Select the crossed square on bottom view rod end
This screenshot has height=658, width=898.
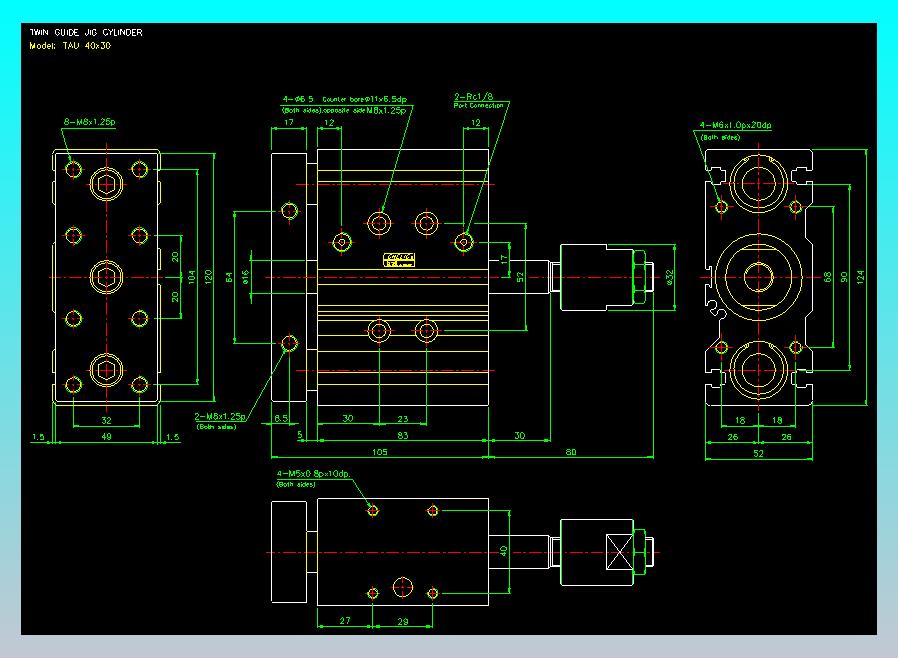coord(621,552)
